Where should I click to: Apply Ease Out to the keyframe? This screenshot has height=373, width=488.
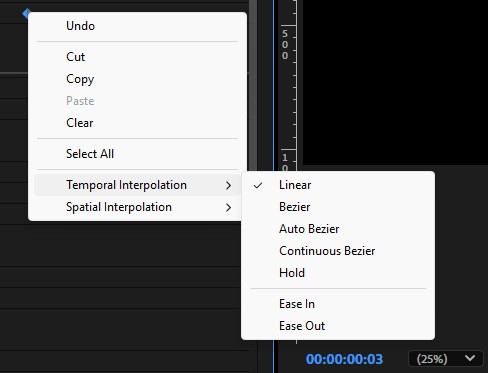[x=338, y=326]
